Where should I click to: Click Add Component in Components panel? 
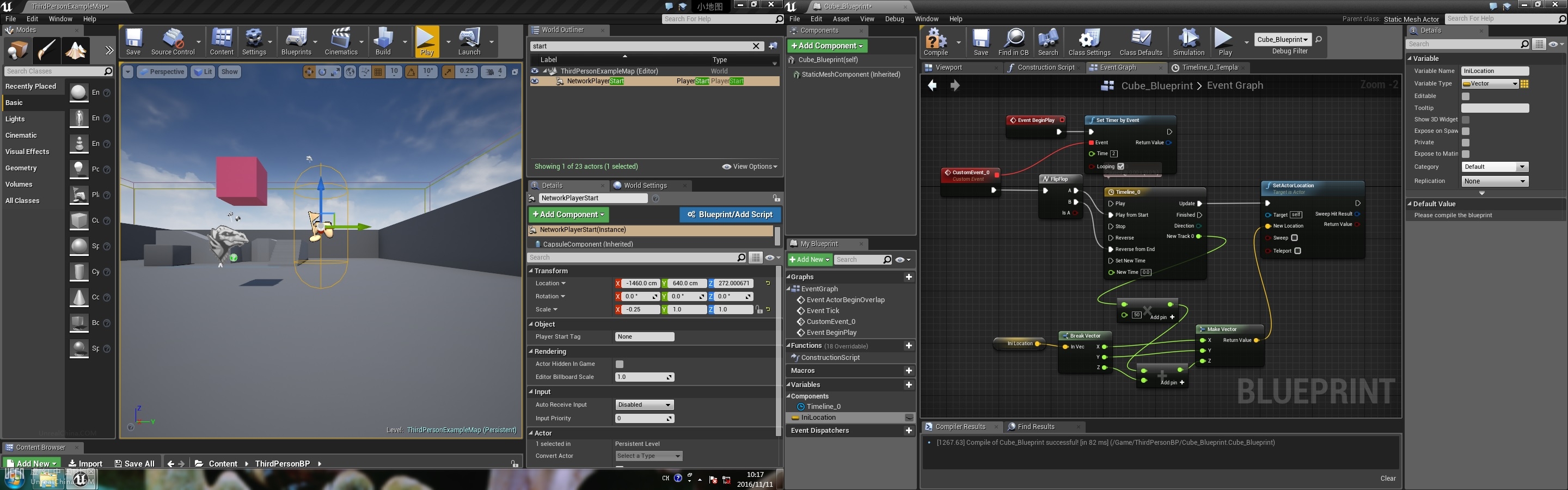tap(827, 46)
